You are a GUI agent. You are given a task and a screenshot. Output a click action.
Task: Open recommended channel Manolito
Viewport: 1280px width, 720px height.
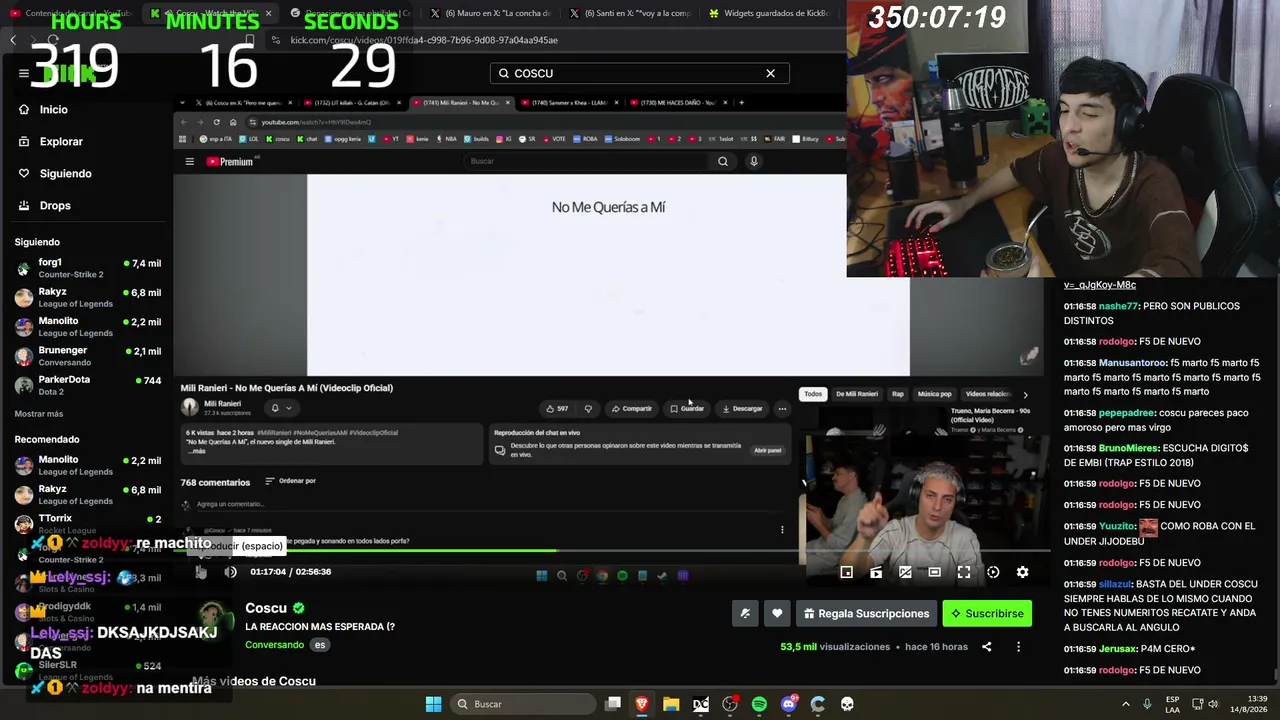[88, 465]
